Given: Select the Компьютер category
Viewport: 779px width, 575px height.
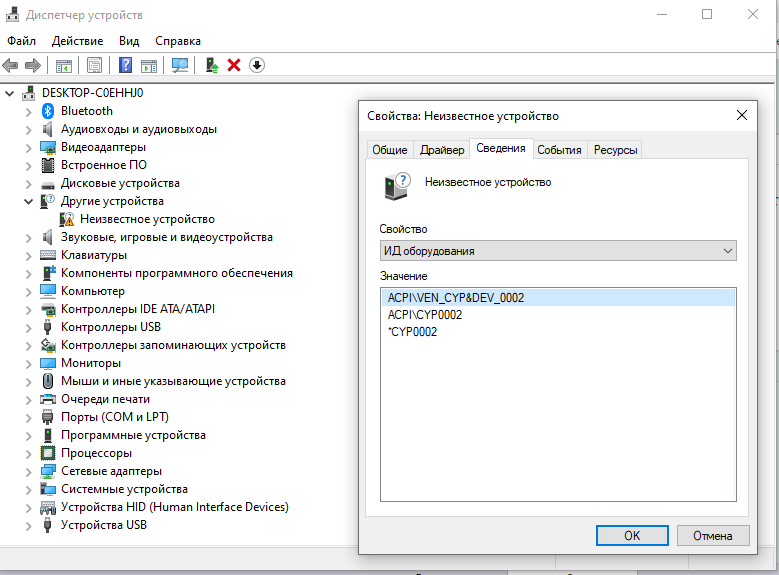Looking at the screenshot, I should pyautogui.click(x=92, y=291).
